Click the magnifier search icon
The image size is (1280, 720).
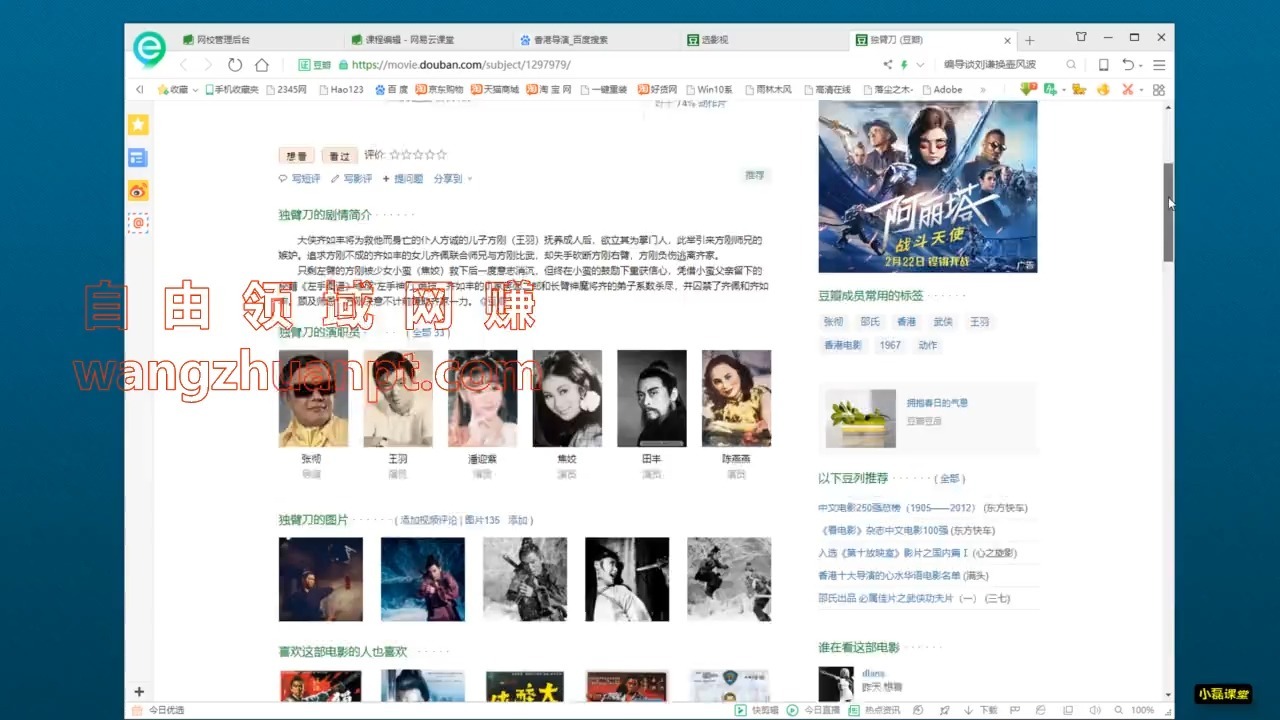tap(1071, 65)
